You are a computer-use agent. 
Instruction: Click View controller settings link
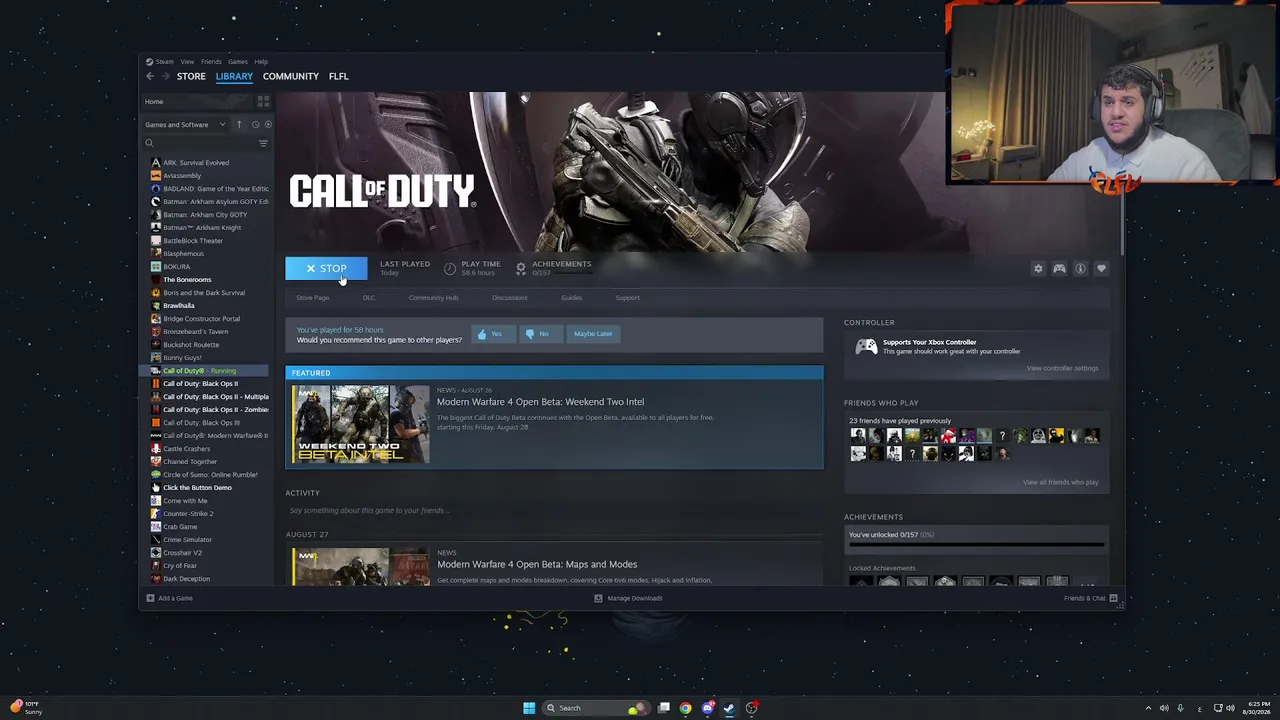pos(1062,368)
